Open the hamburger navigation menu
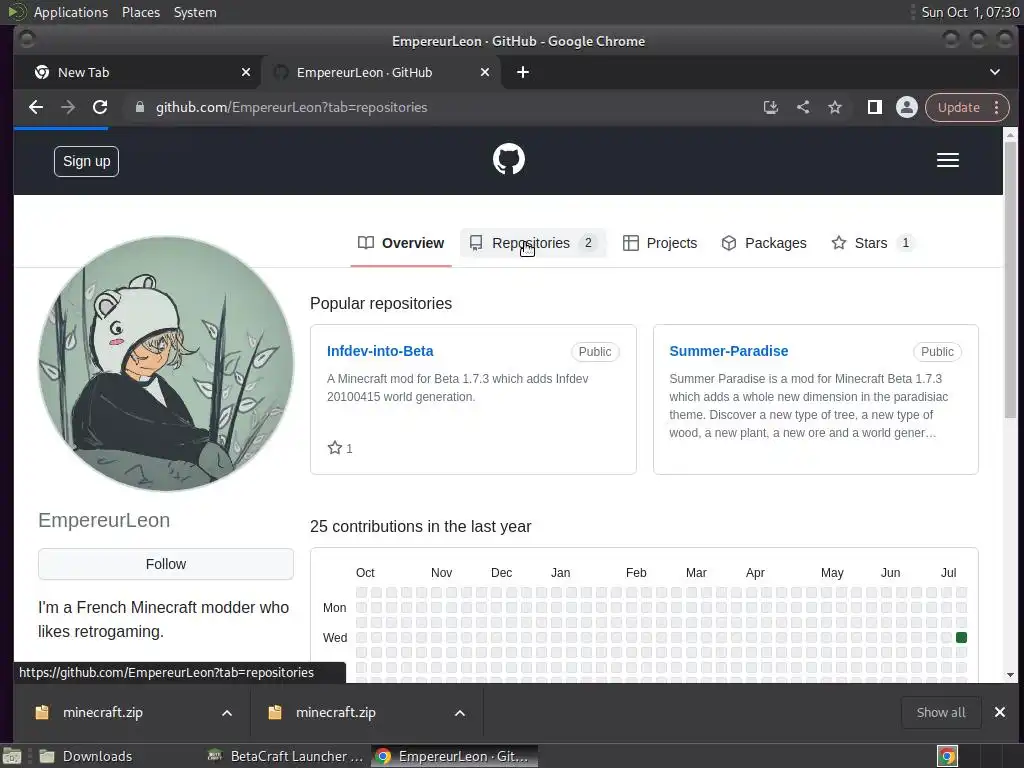This screenshot has width=1024, height=768. 948,160
